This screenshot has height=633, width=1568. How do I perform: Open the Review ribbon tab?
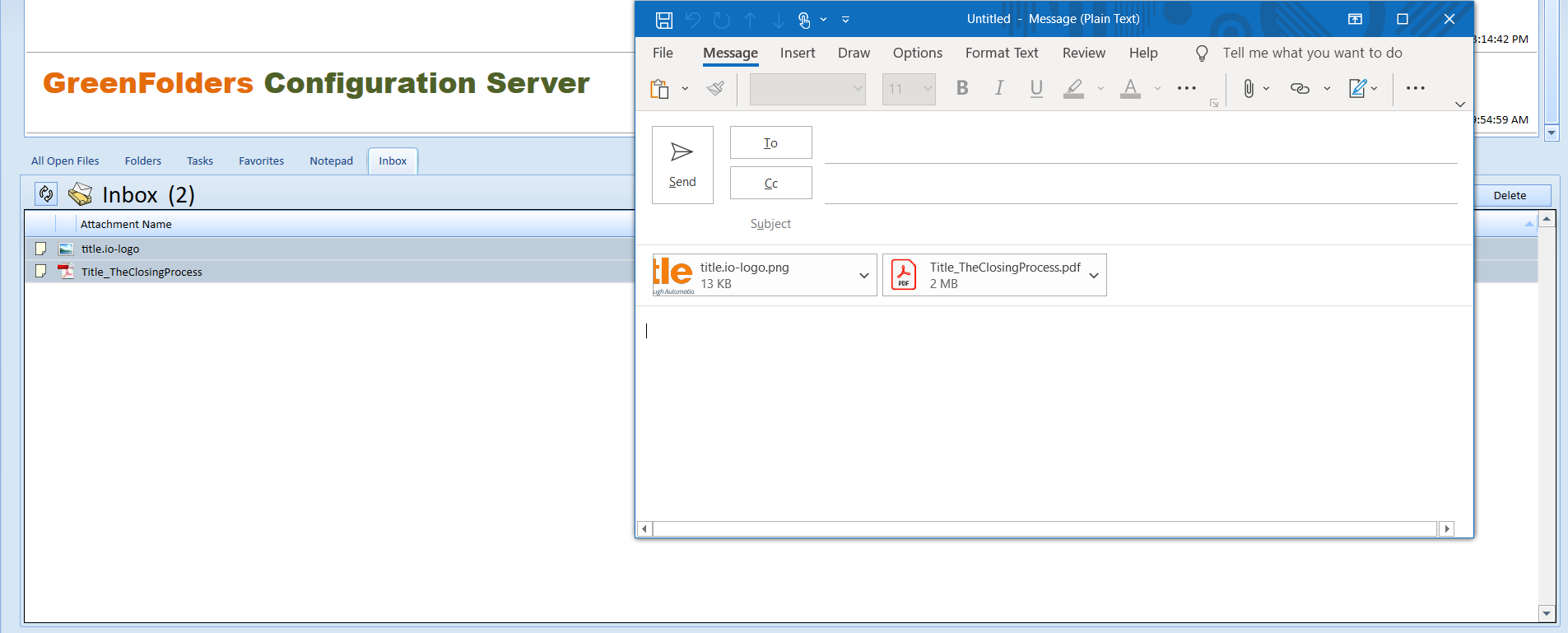[x=1084, y=53]
